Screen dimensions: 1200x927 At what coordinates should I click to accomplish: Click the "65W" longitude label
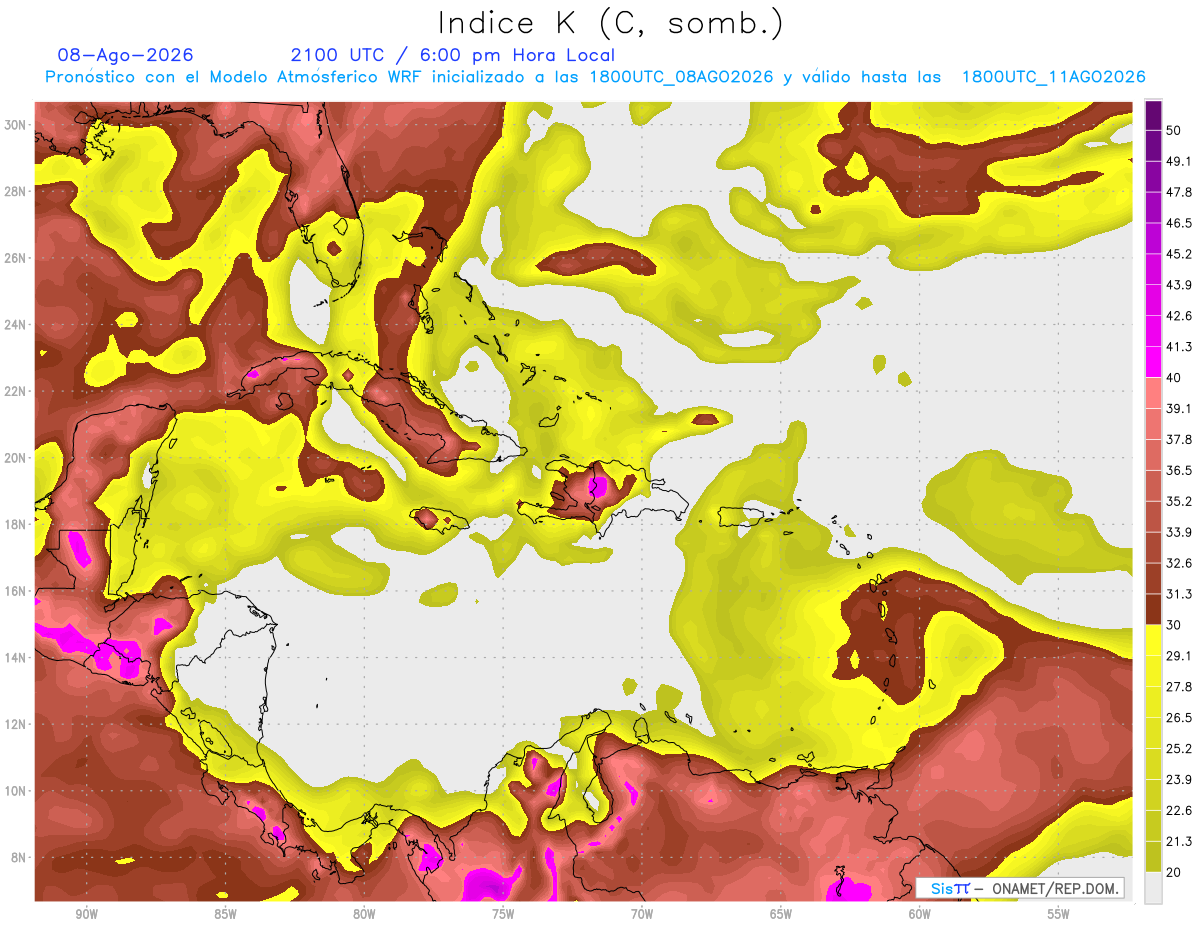click(x=780, y=915)
